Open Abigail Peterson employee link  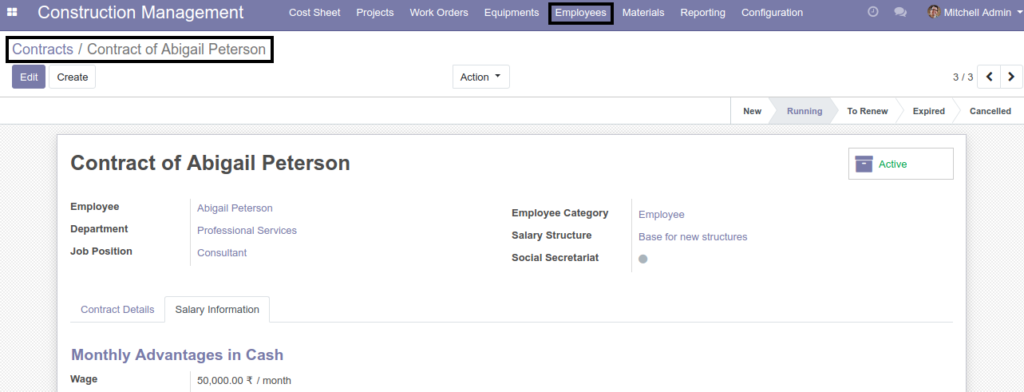pos(234,208)
